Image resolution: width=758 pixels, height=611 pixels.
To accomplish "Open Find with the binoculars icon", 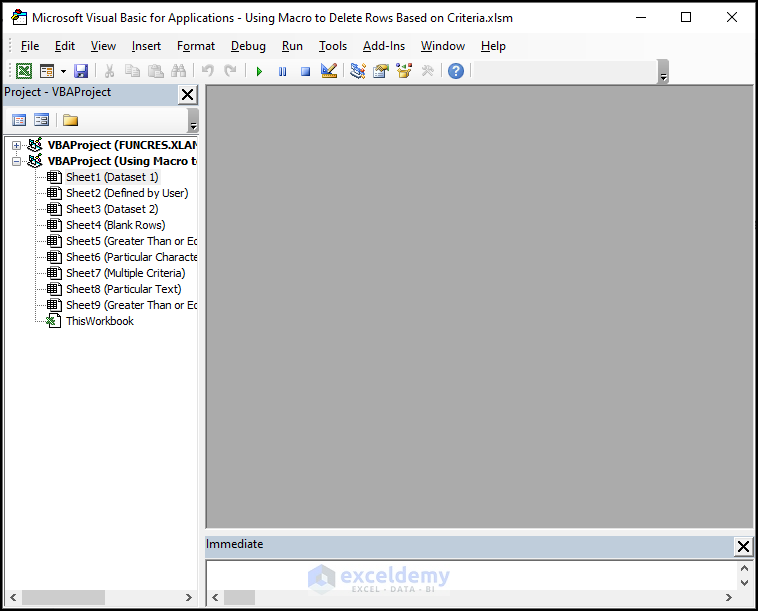I will (178, 71).
